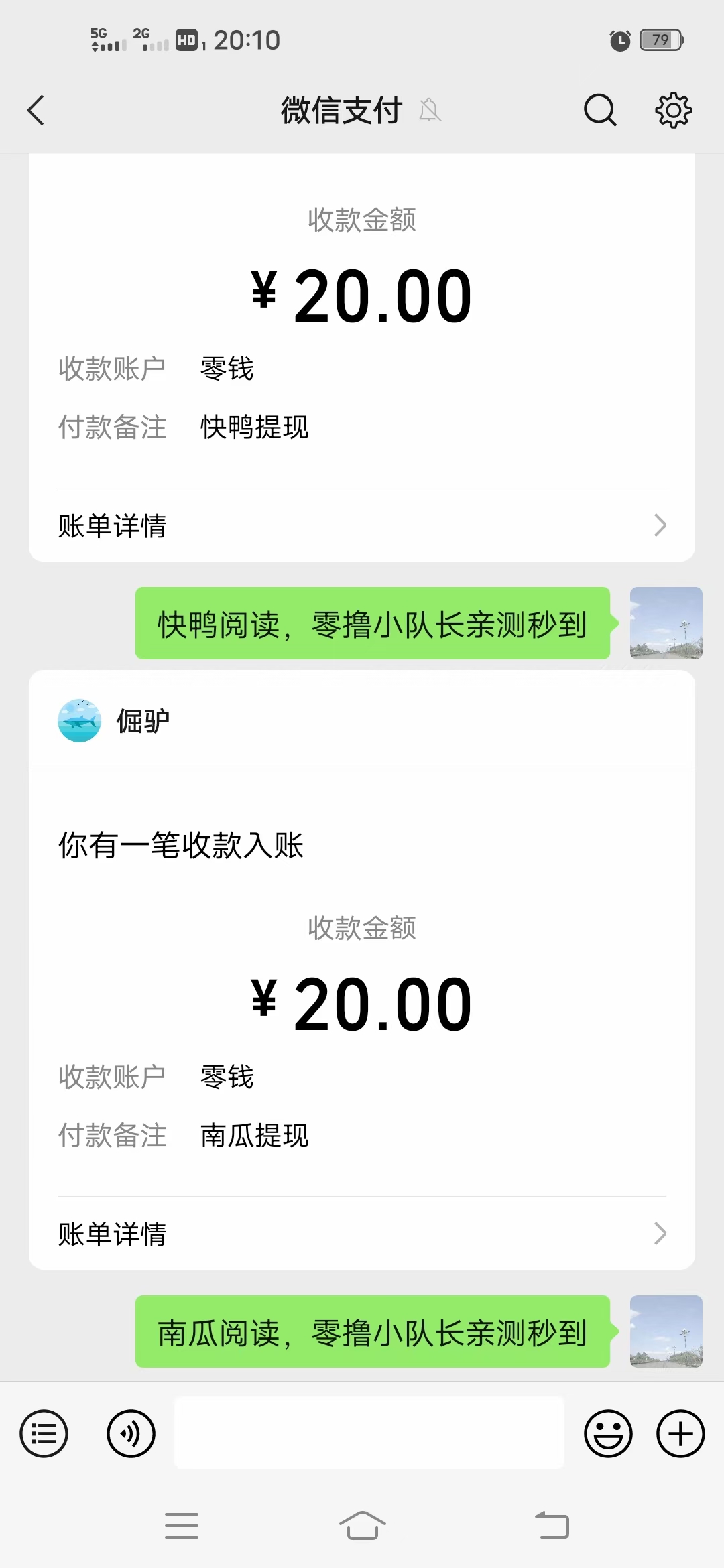Expand 账单详情 for 南瓜提现 payment

(362, 1234)
